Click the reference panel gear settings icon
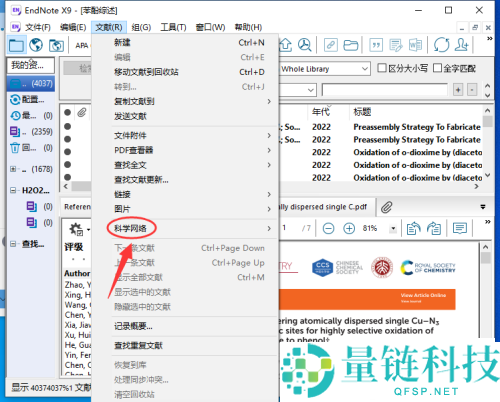The image size is (500, 402). coord(76,229)
